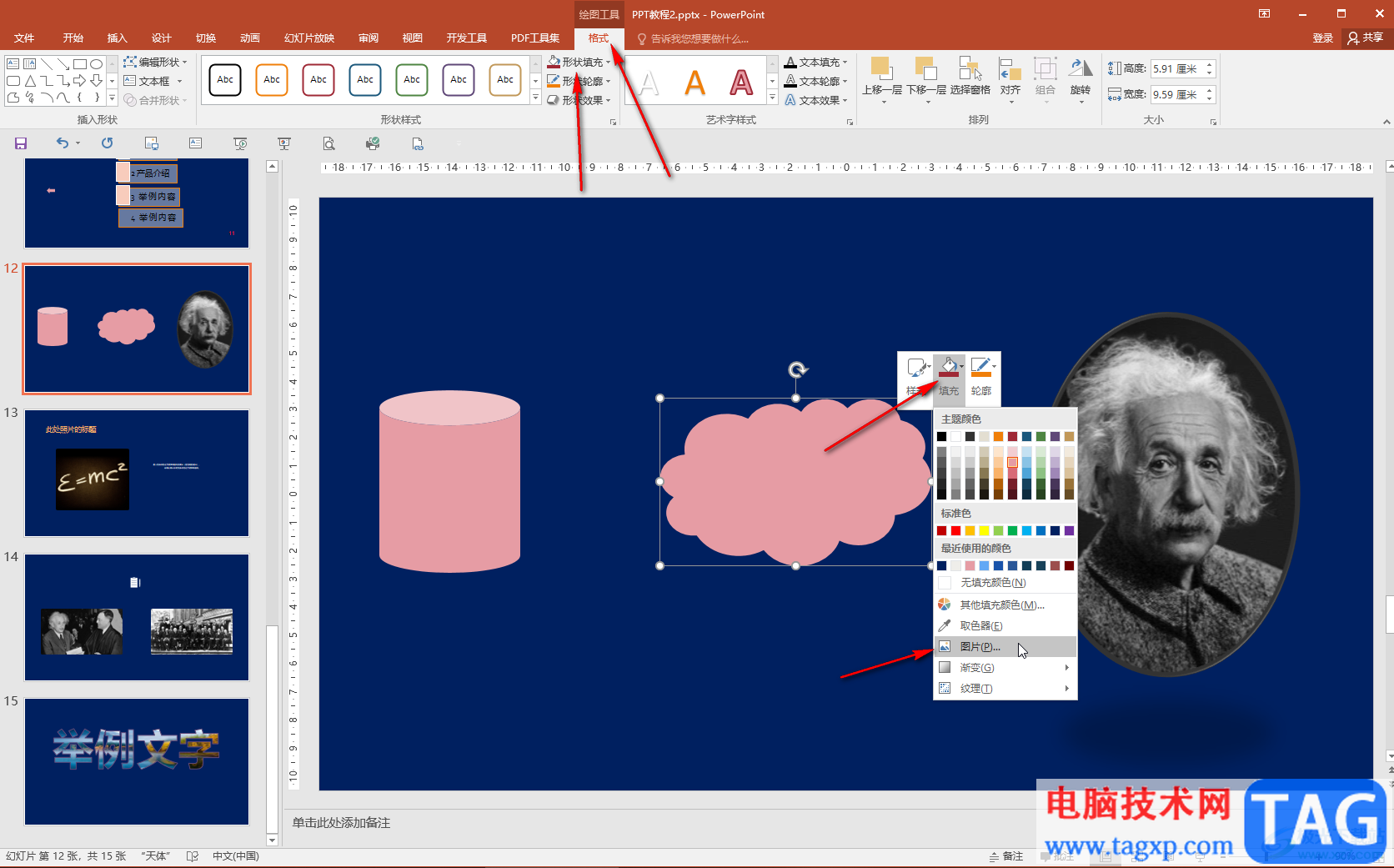Expand Shape Fill (形状填充) dropdown in ribbon

click(608, 63)
